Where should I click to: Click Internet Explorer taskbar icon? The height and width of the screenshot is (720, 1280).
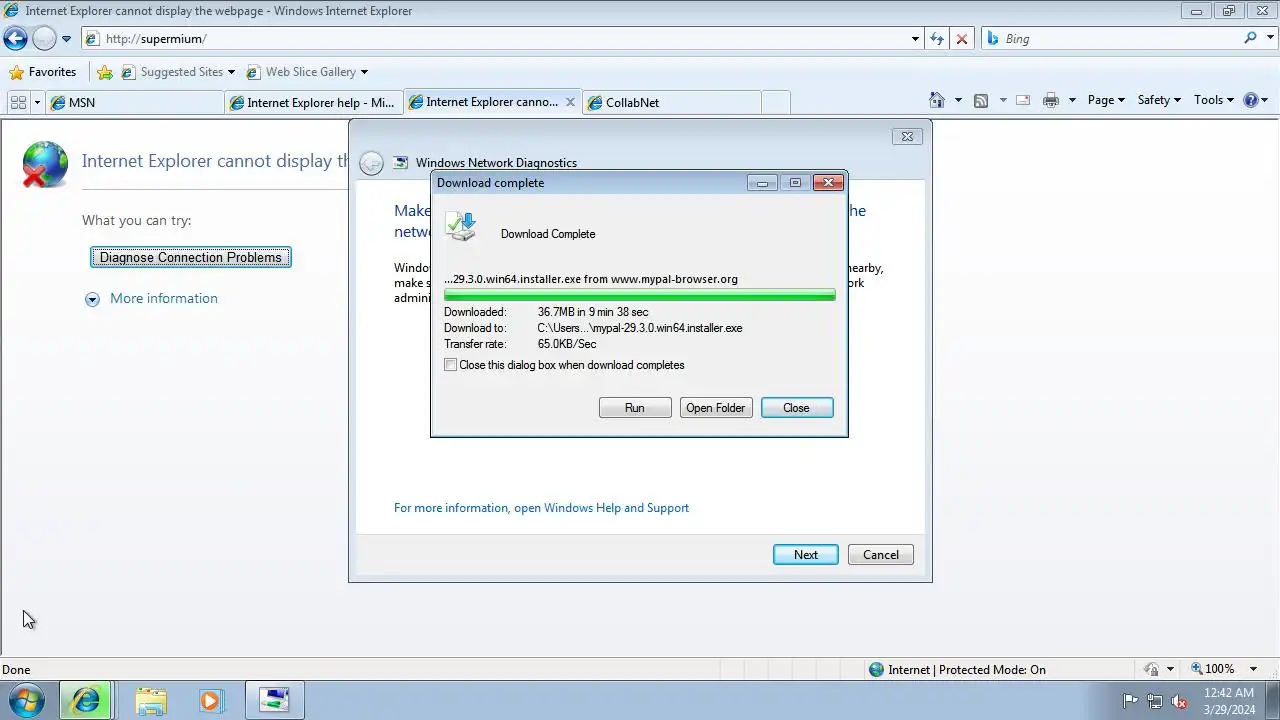pos(86,701)
